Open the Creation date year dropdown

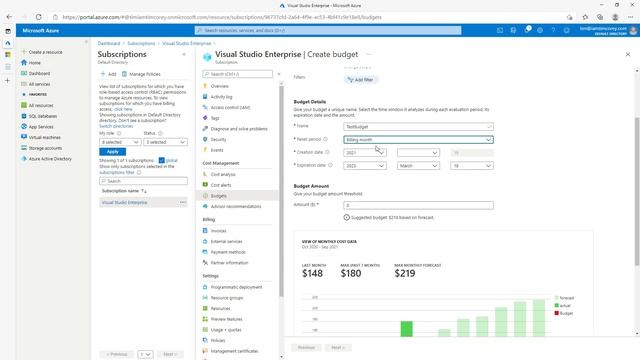click(x=364, y=153)
